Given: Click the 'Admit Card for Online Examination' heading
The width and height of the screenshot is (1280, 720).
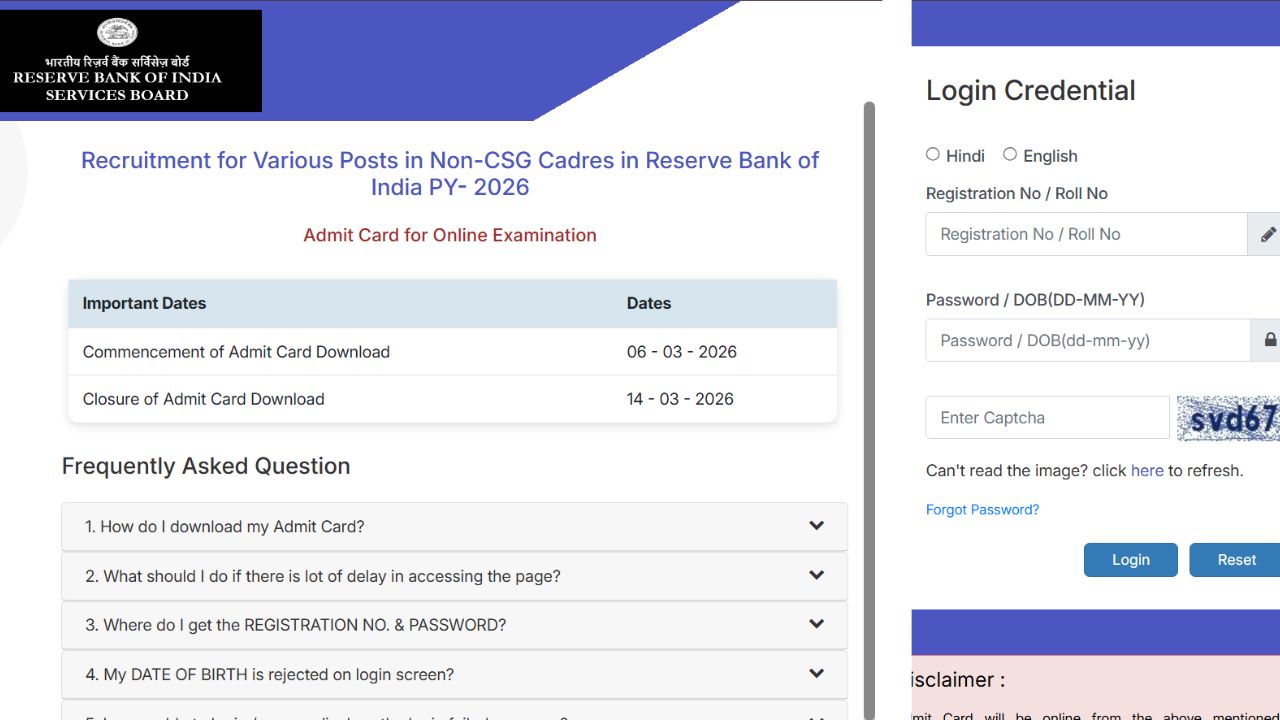Looking at the screenshot, I should [x=450, y=235].
